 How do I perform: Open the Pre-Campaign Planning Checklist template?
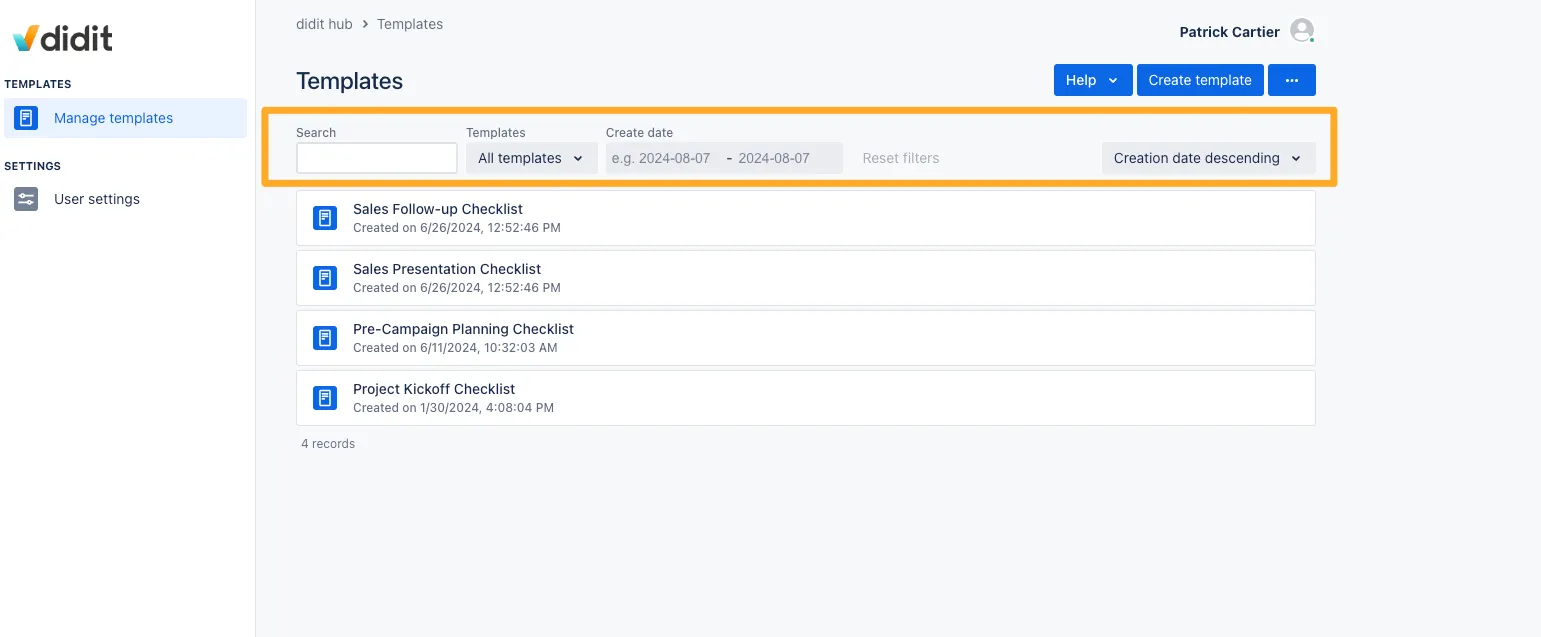point(806,338)
